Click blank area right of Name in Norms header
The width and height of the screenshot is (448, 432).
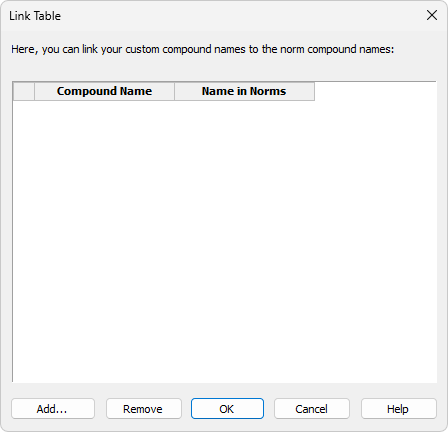tap(375, 91)
